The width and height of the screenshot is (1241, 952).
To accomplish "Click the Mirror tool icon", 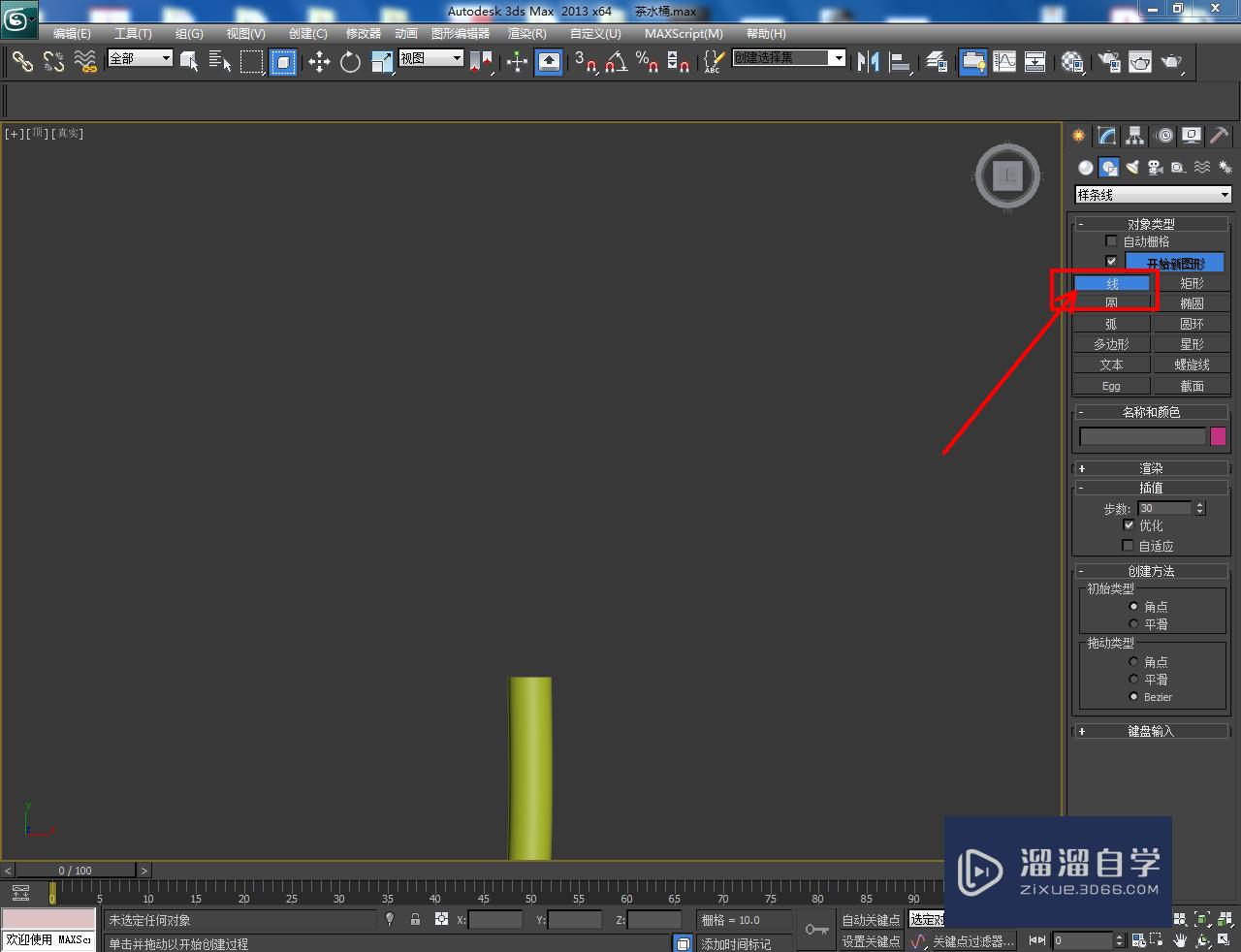I will coord(869,62).
